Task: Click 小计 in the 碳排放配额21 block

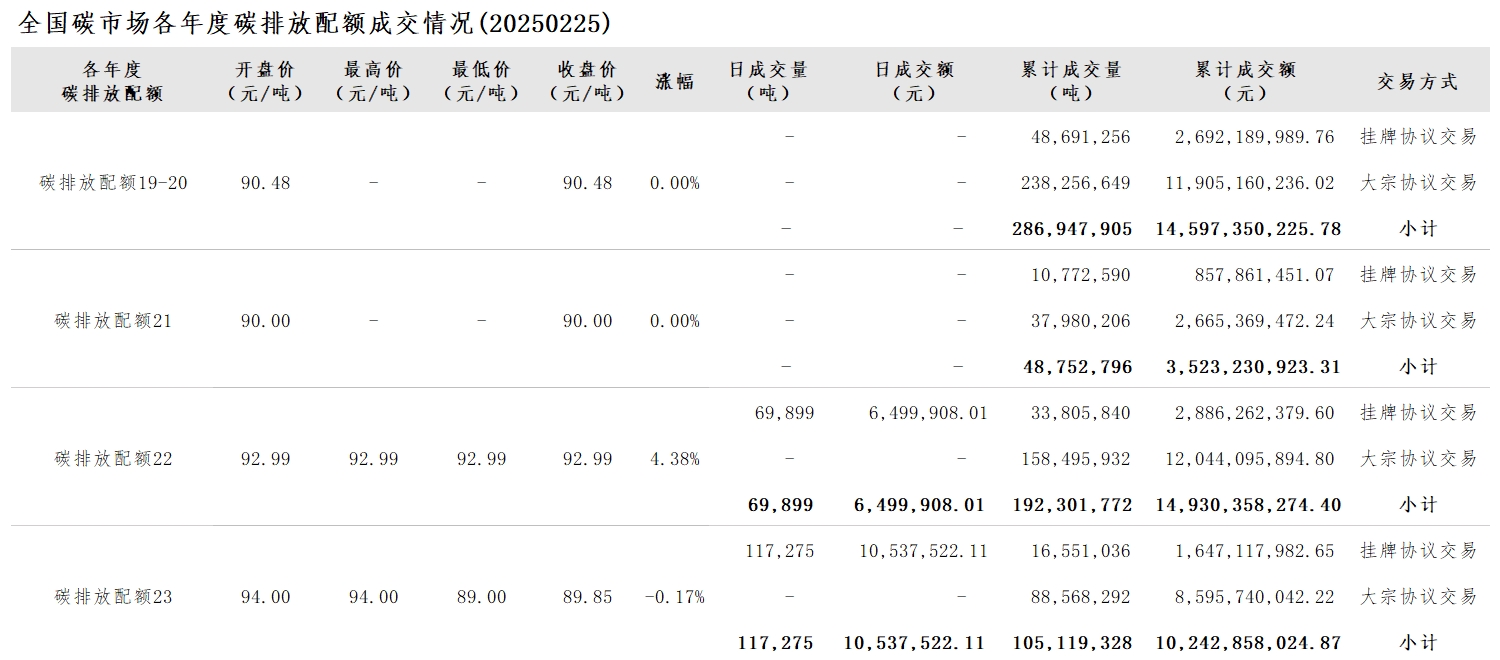Action: coord(1418,367)
